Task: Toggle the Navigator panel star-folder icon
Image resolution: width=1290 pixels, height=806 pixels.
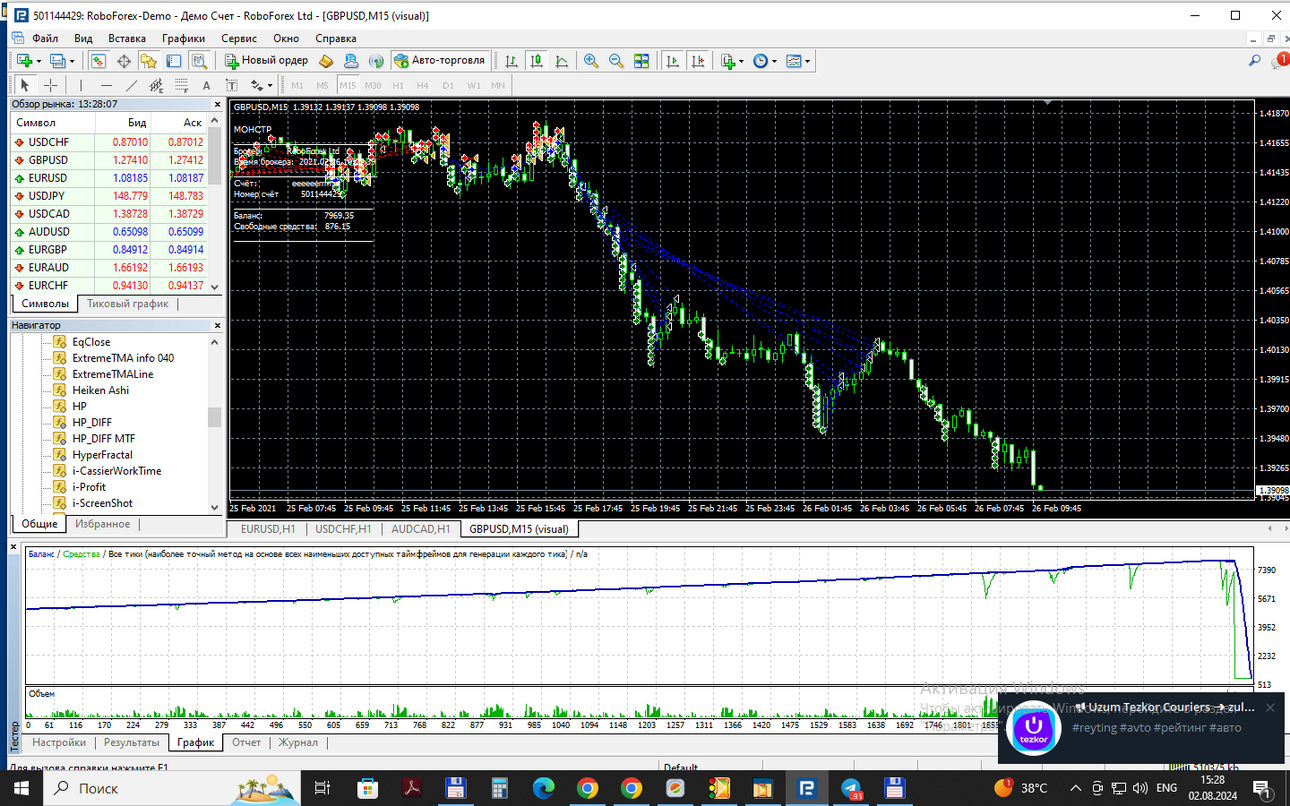Action: tap(148, 61)
